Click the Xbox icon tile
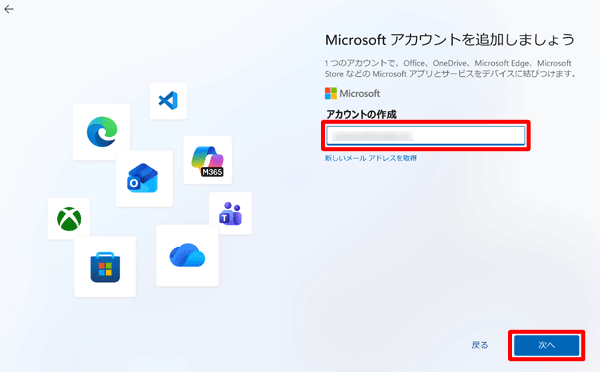The height and width of the screenshot is (372, 600). [x=69, y=219]
